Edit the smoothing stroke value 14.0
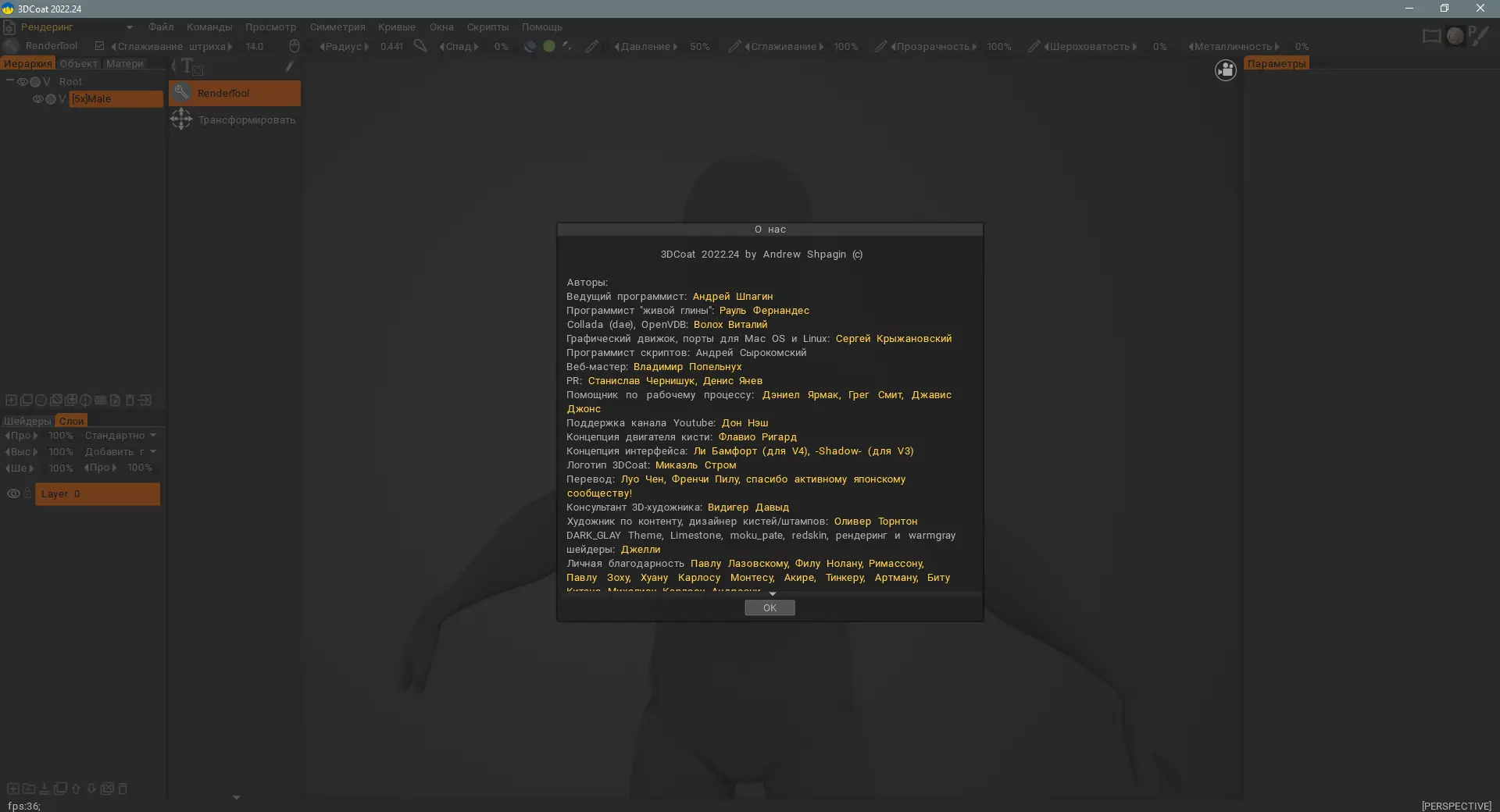1500x812 pixels. (255, 47)
